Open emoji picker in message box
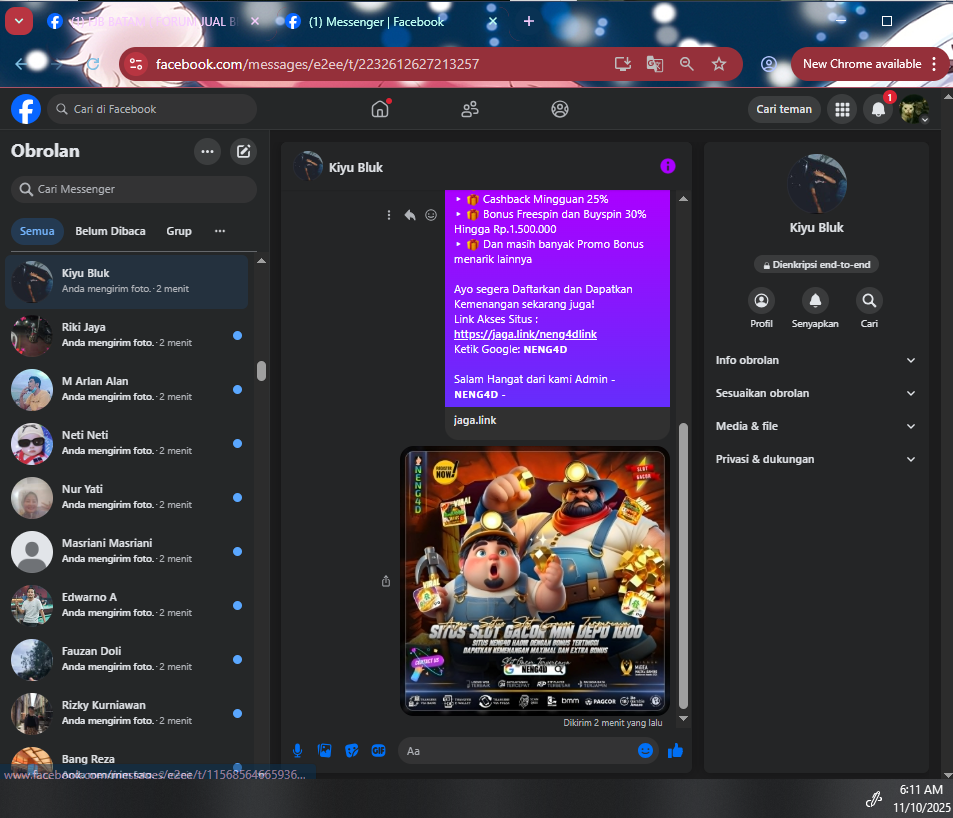The image size is (953, 818). [645, 751]
